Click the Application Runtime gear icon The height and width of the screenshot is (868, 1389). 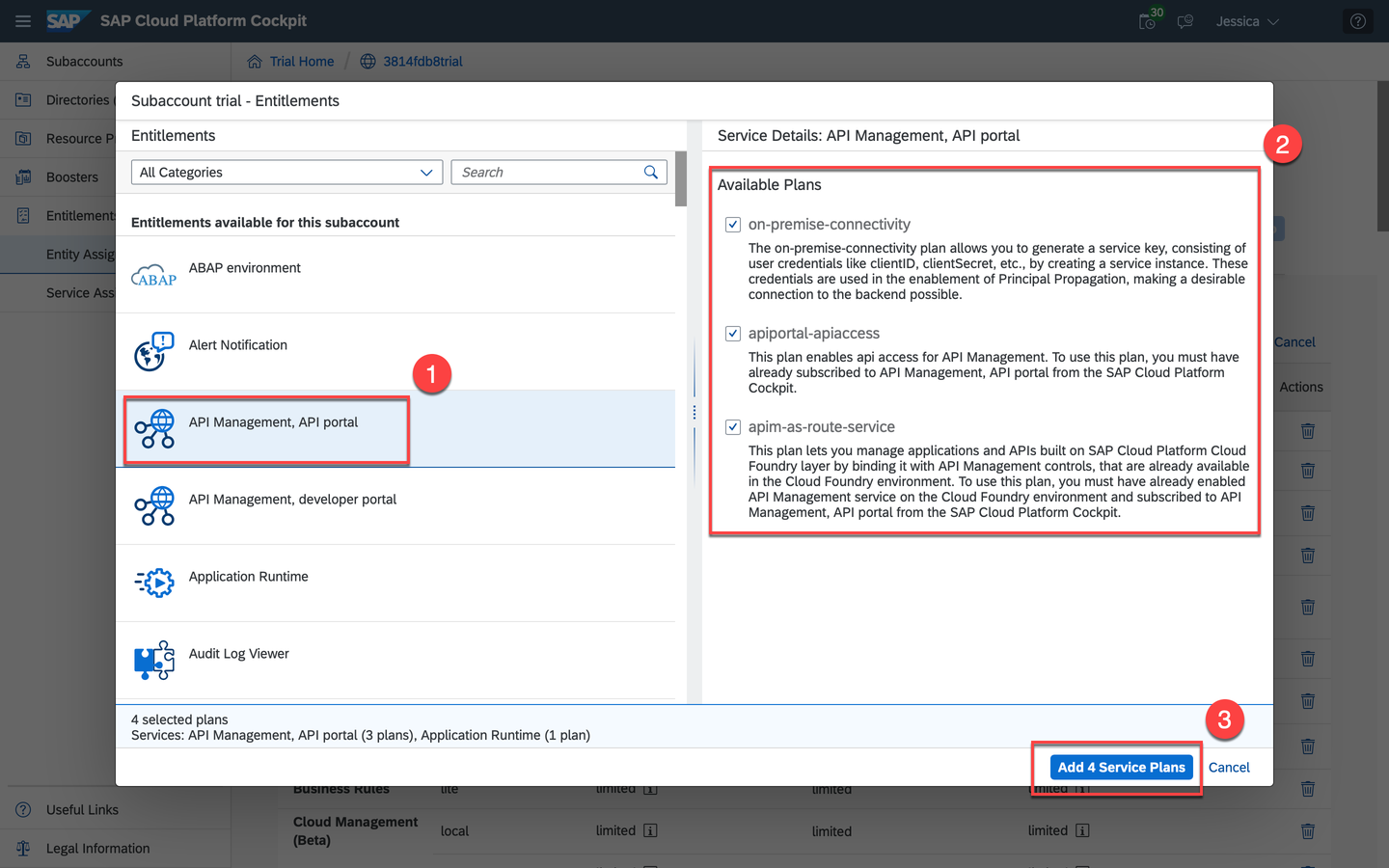154,583
